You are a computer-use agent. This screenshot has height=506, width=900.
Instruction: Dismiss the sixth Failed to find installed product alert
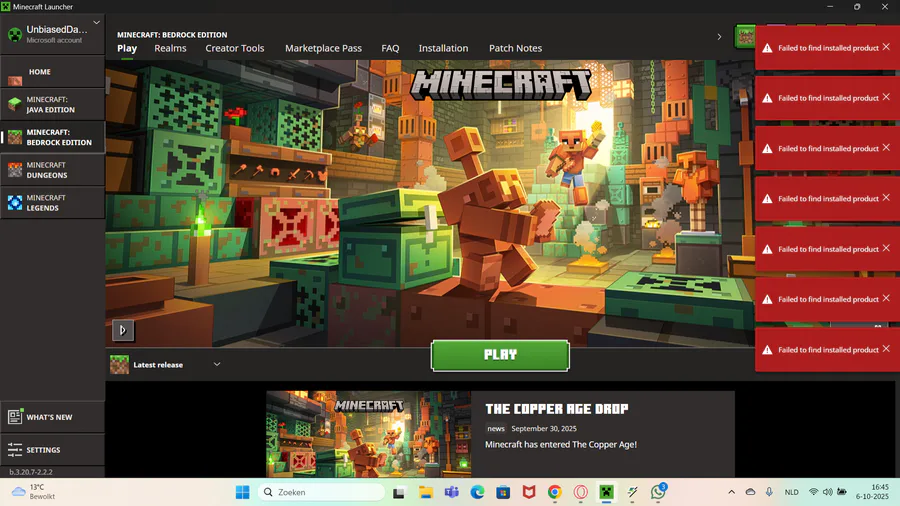(886, 298)
